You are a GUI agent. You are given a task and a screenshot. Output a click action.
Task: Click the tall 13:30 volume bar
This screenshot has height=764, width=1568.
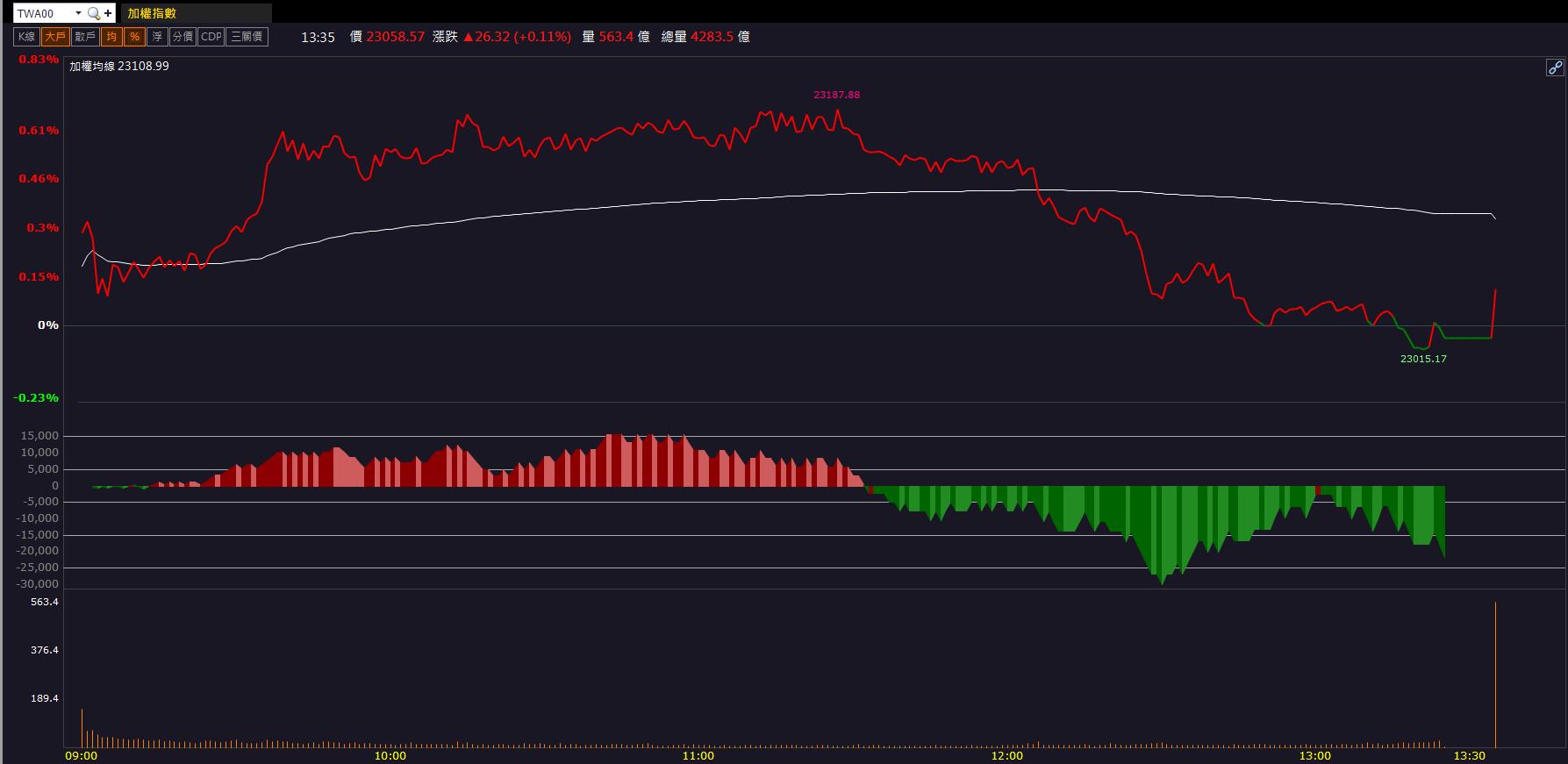coord(1495,674)
